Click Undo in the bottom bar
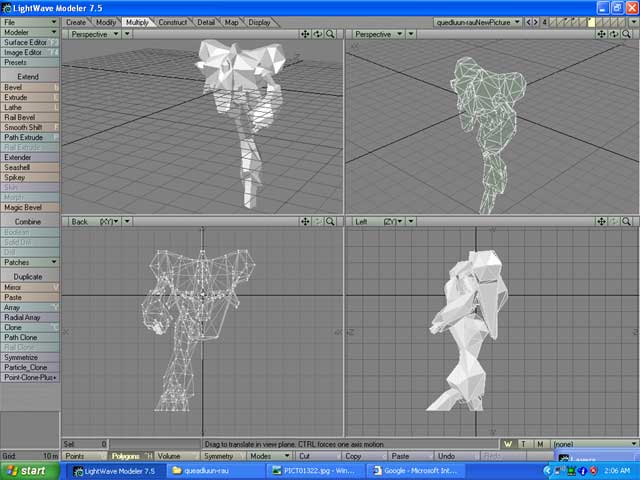640x480 pixels. [457, 456]
